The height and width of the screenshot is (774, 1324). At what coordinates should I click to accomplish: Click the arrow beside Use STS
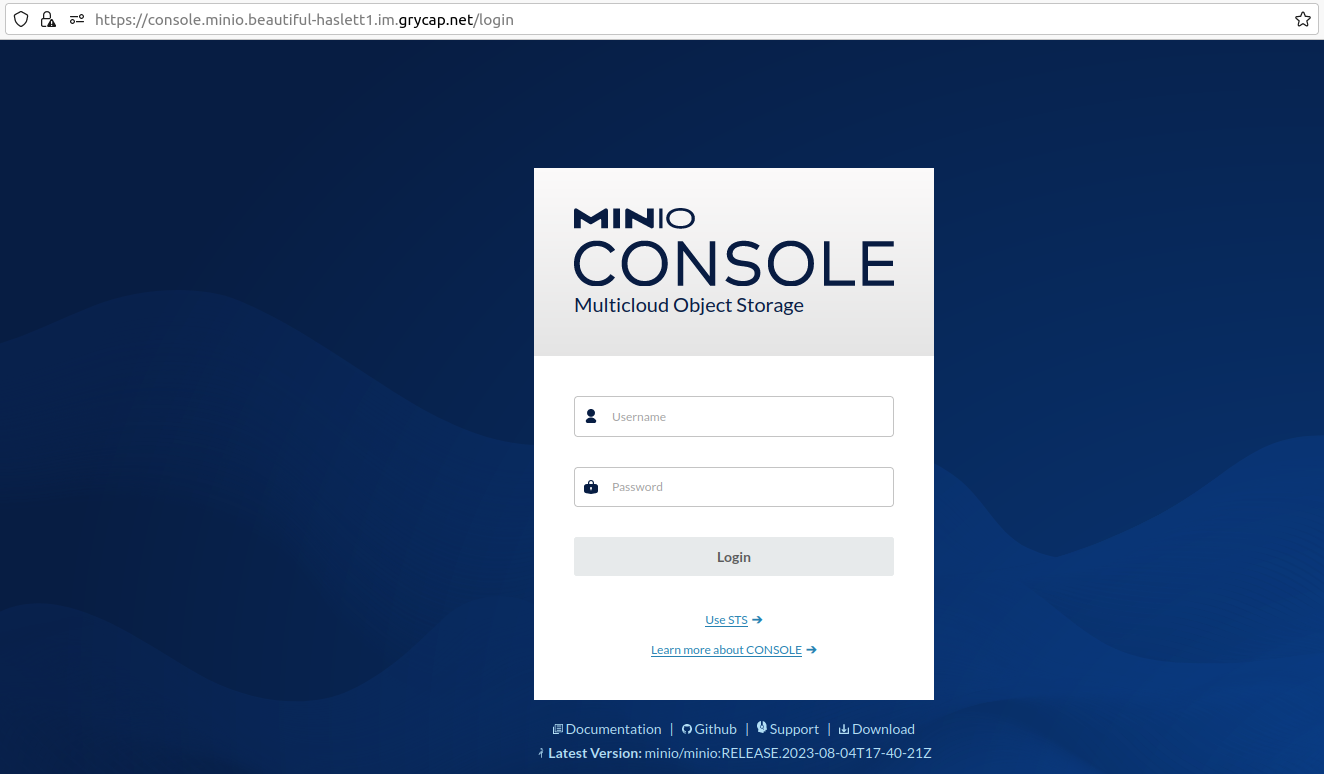coord(757,620)
